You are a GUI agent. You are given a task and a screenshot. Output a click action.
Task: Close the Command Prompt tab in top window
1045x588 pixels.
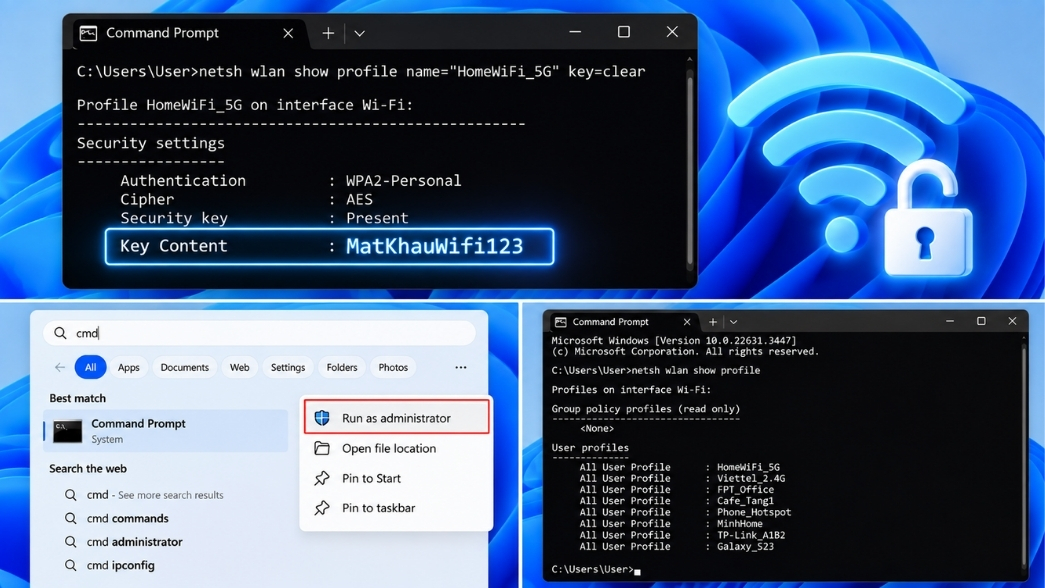click(288, 33)
